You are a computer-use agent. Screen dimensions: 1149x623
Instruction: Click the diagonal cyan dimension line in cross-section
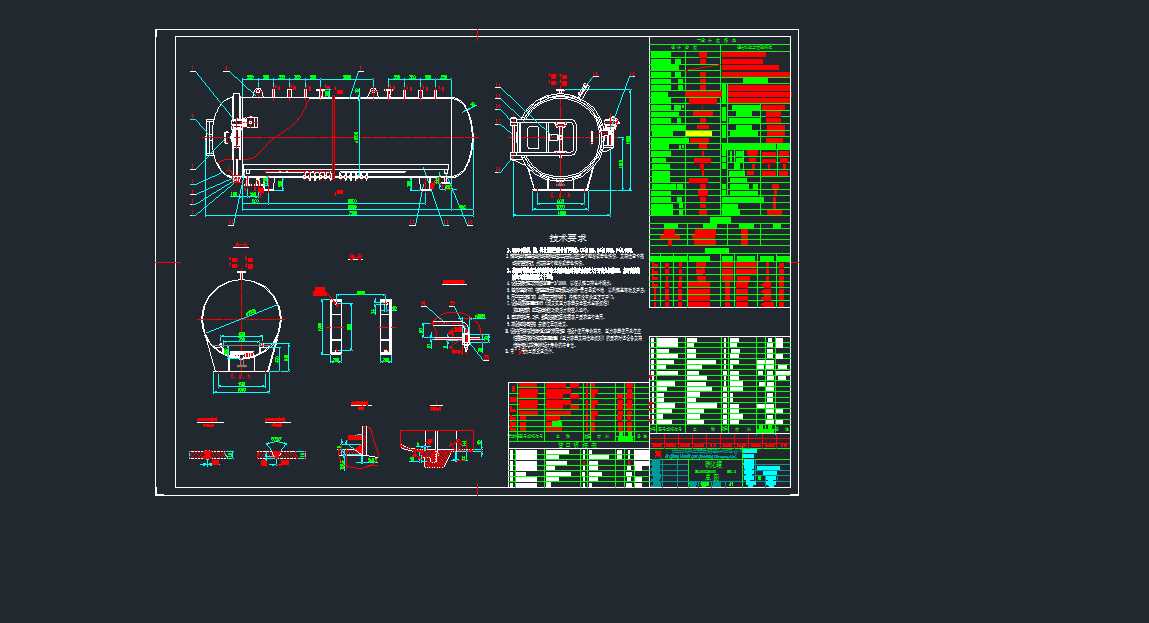pyautogui.click(x=241, y=317)
